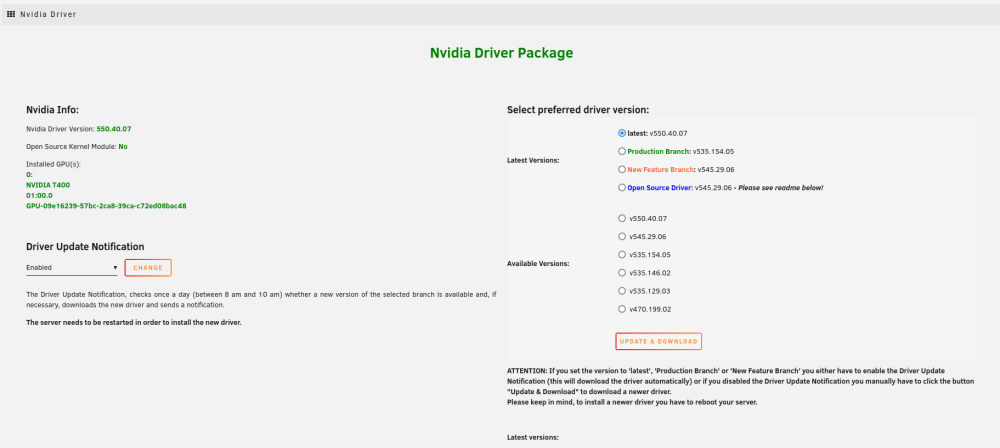Click the GPU UUID GPU-09e16239 text
Screen dimensions: 1000x448
(x=106, y=206)
